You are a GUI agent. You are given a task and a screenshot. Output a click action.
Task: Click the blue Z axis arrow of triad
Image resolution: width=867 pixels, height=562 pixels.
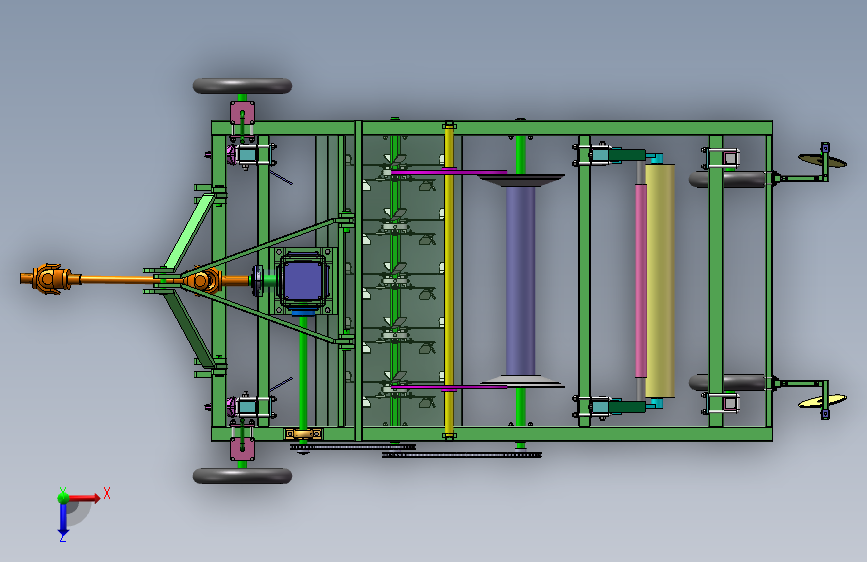63,519
